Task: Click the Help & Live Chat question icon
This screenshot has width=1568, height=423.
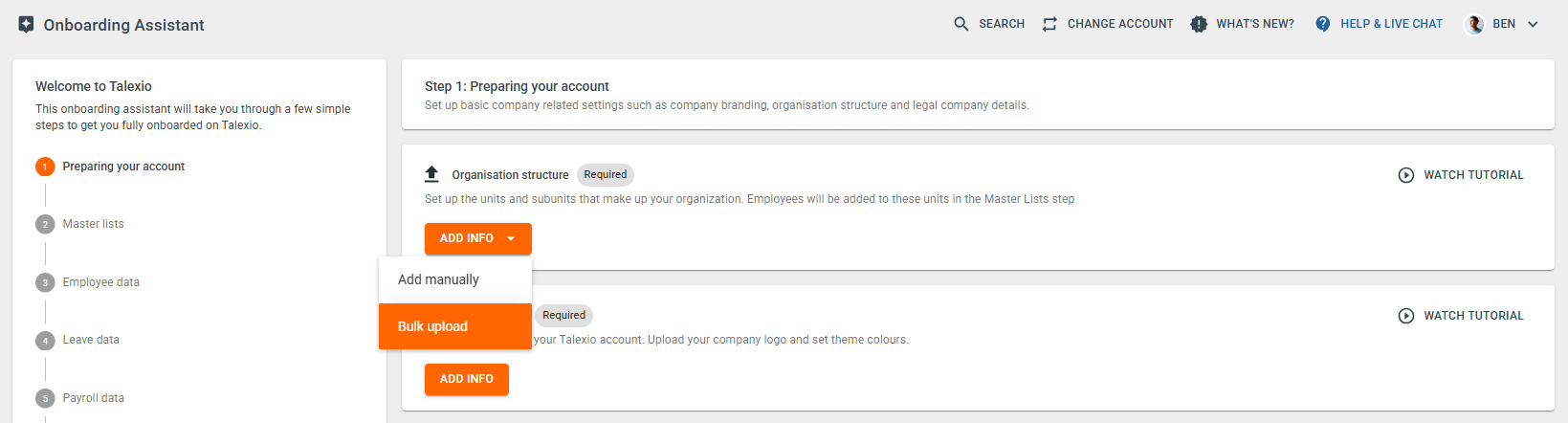Action: click(x=1323, y=24)
